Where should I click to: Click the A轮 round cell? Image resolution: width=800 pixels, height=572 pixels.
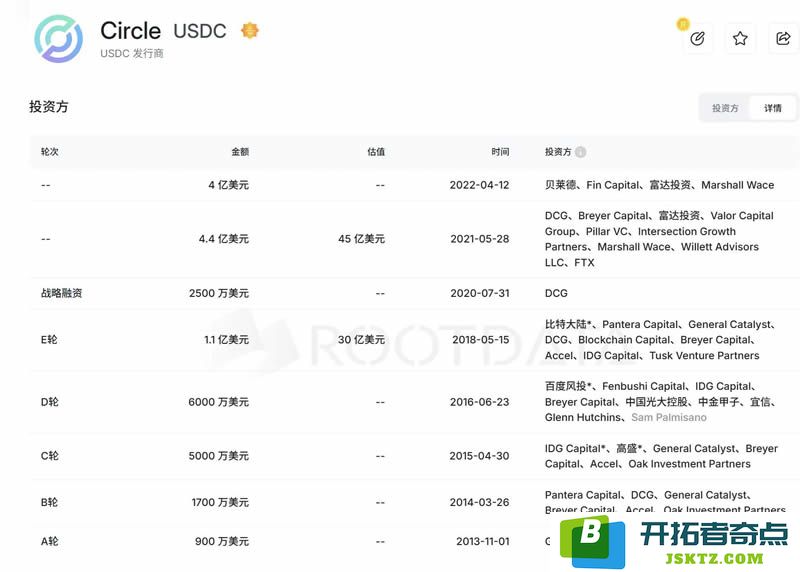[49, 541]
